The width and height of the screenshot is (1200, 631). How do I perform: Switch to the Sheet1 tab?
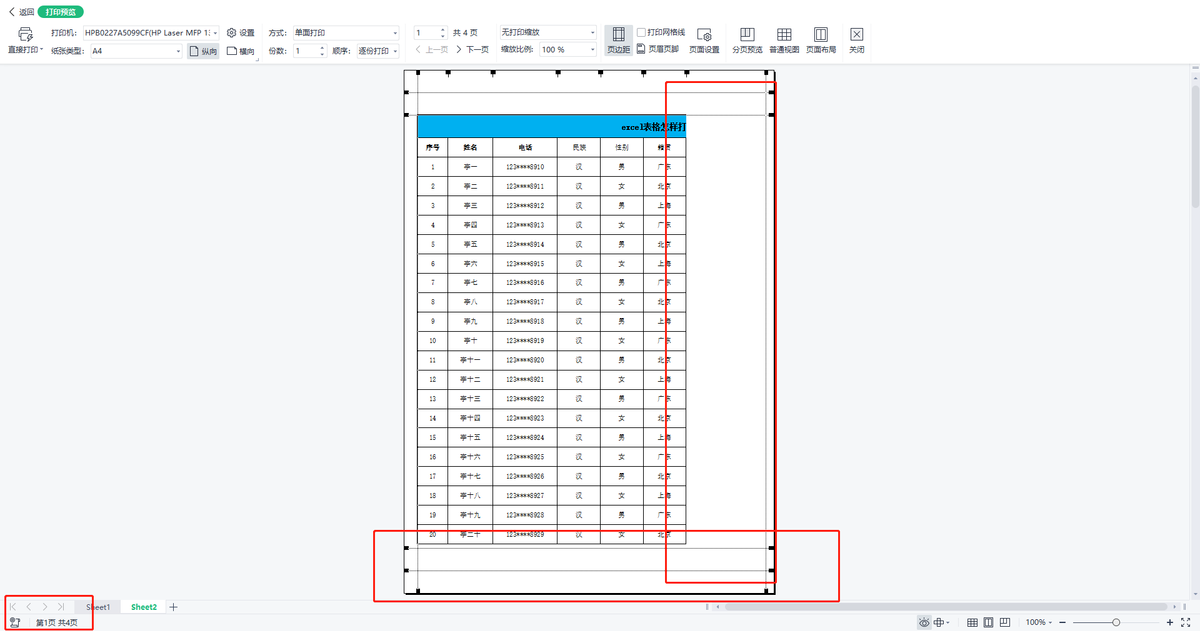click(x=98, y=607)
